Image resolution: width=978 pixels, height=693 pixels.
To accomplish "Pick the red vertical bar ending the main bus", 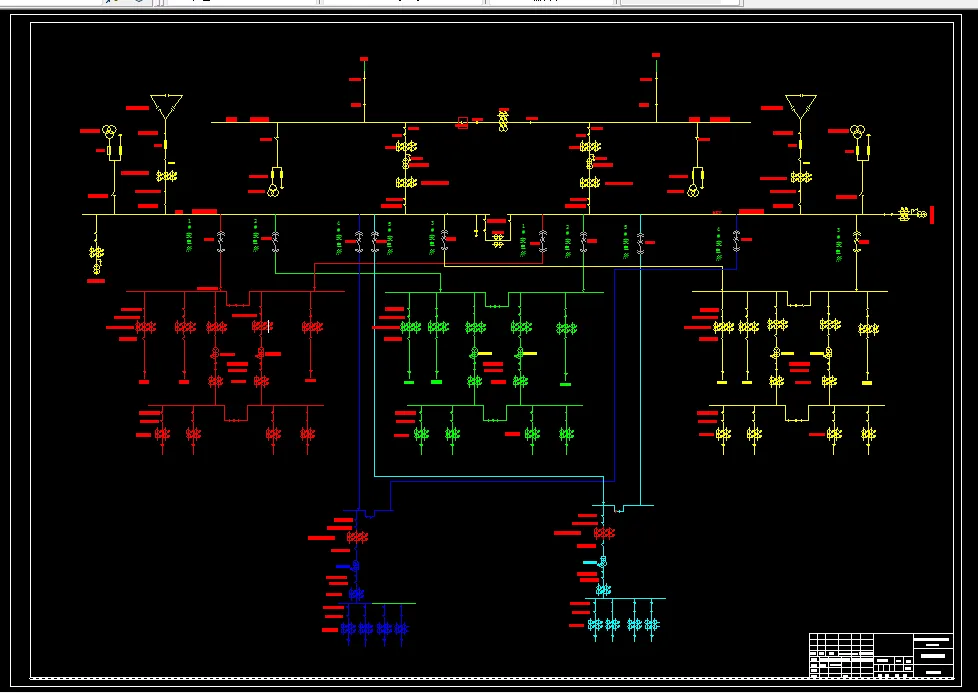I will coord(932,214).
